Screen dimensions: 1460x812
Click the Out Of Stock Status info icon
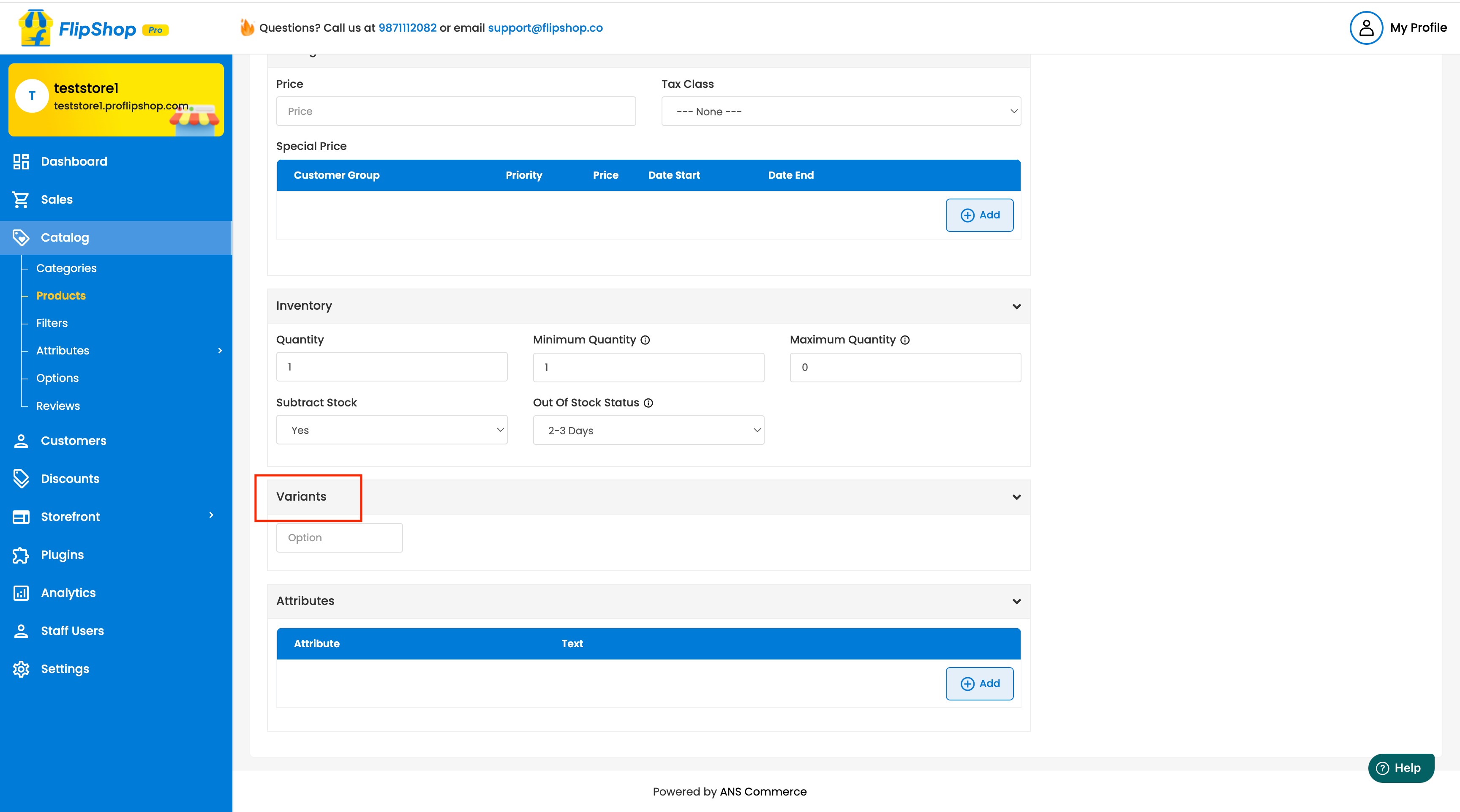point(648,403)
